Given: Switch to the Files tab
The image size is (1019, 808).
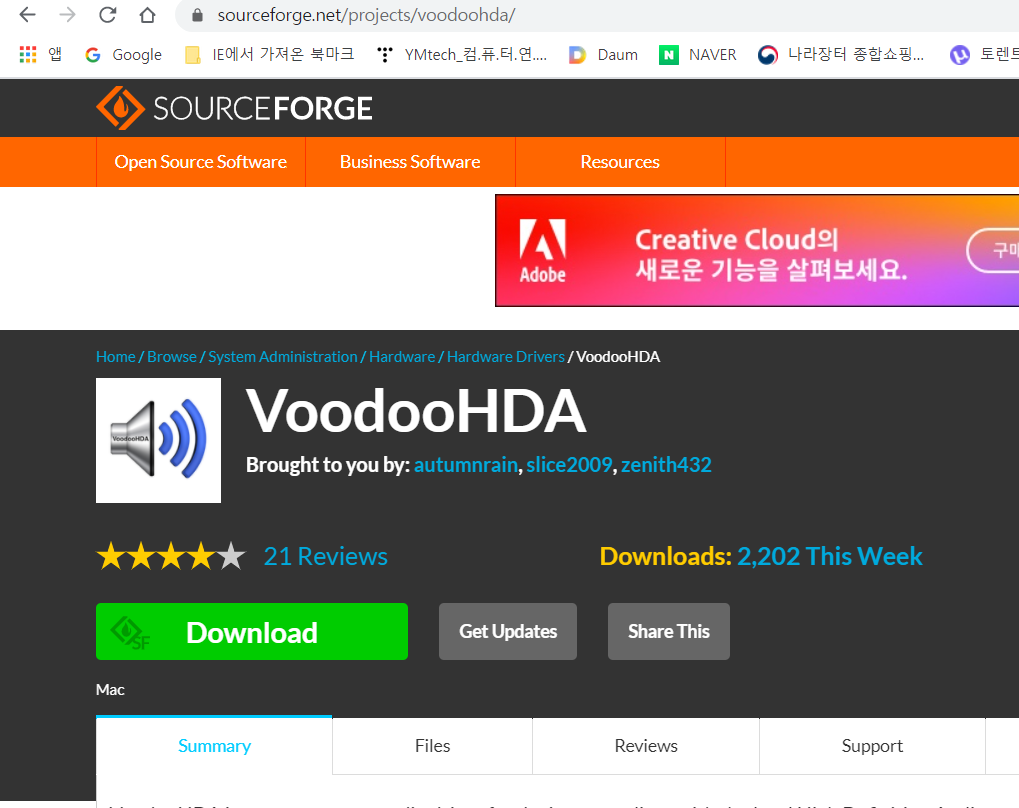Looking at the screenshot, I should [x=433, y=746].
